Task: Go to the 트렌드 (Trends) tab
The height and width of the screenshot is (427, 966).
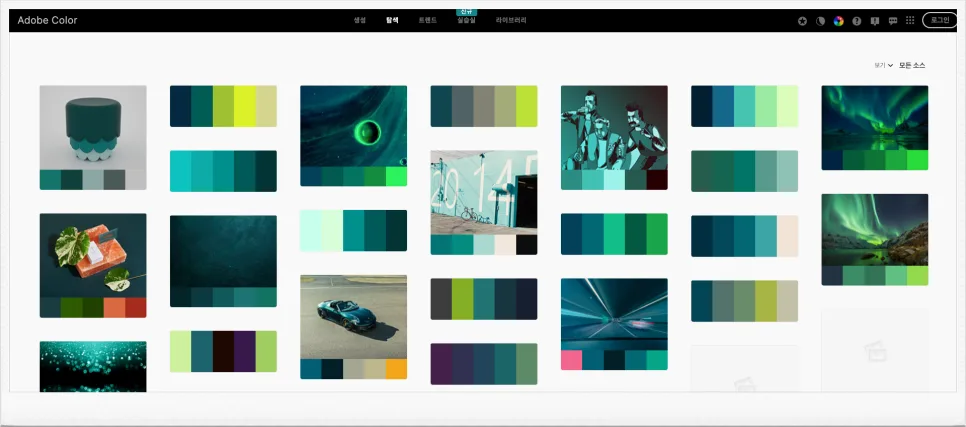Action: click(428, 20)
